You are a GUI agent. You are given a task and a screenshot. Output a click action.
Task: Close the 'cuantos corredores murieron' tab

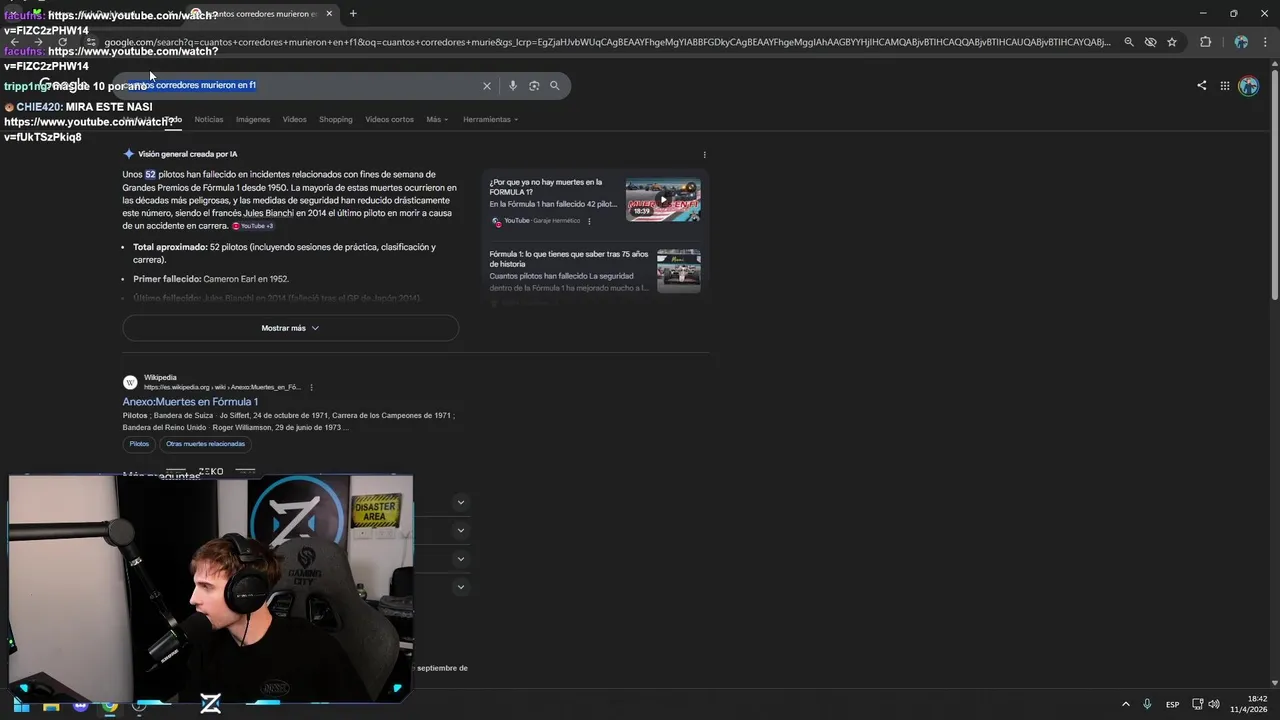(x=329, y=14)
